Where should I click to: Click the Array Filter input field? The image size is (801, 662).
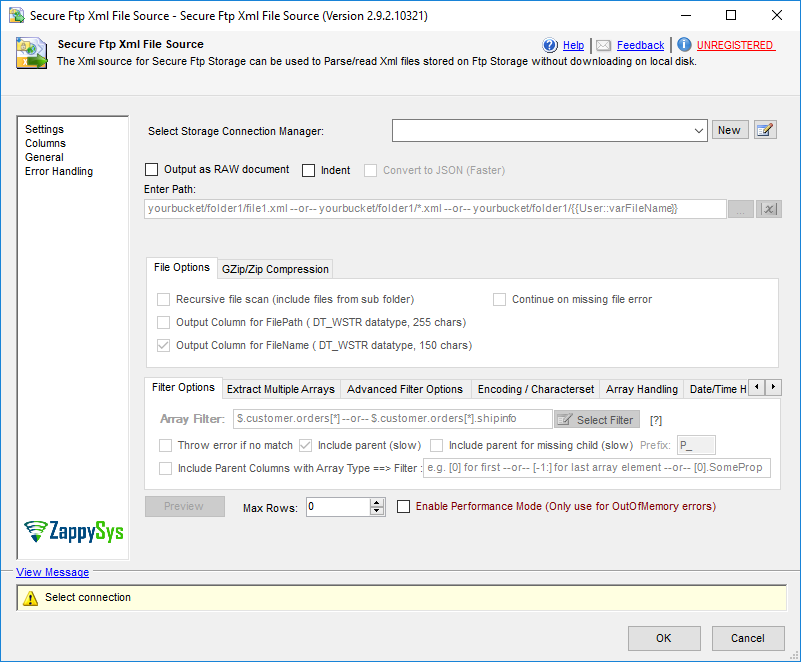[393, 419]
